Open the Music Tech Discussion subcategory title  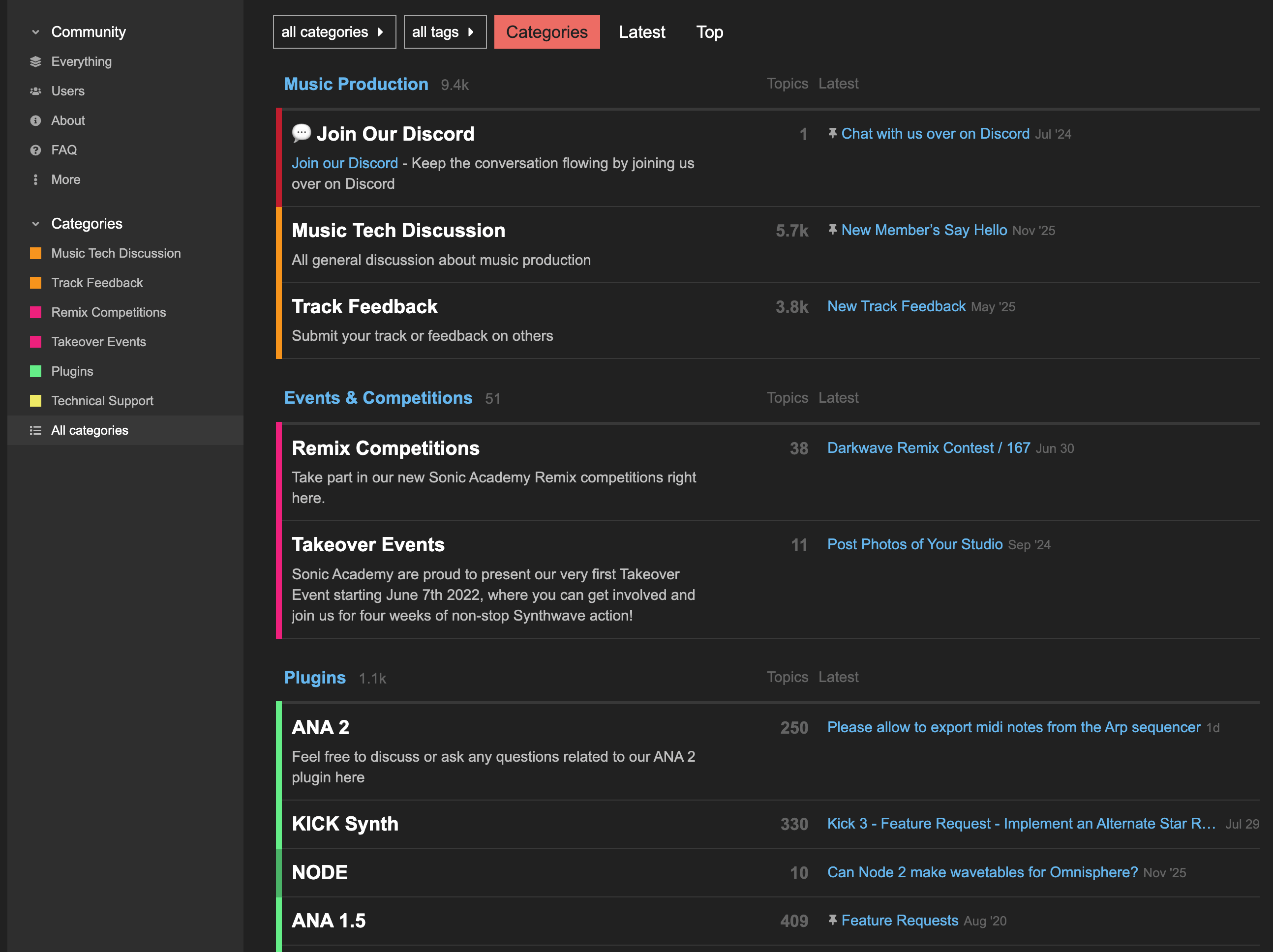coord(398,231)
